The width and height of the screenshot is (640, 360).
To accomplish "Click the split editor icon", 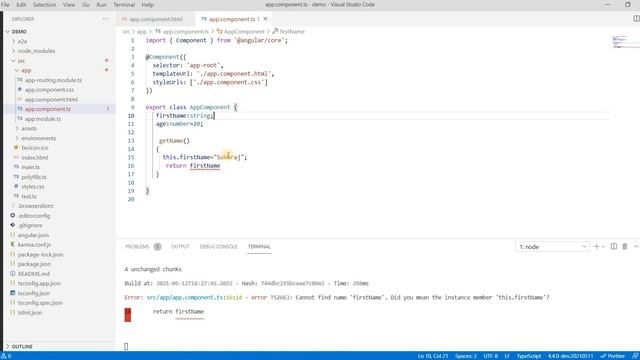I will 636,19.
